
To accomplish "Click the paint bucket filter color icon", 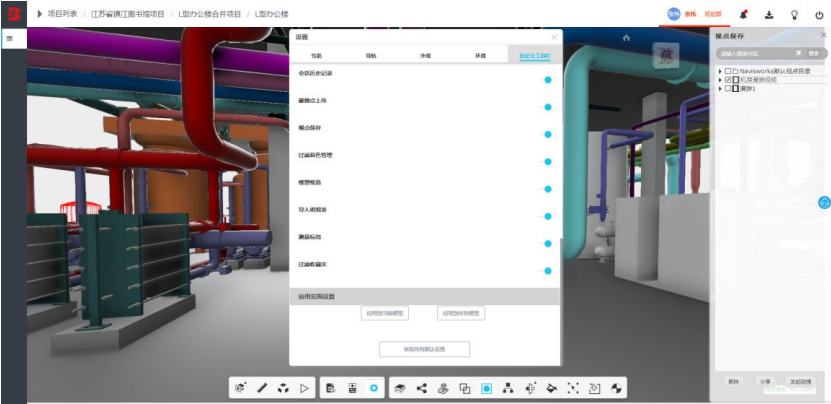I will [551, 389].
